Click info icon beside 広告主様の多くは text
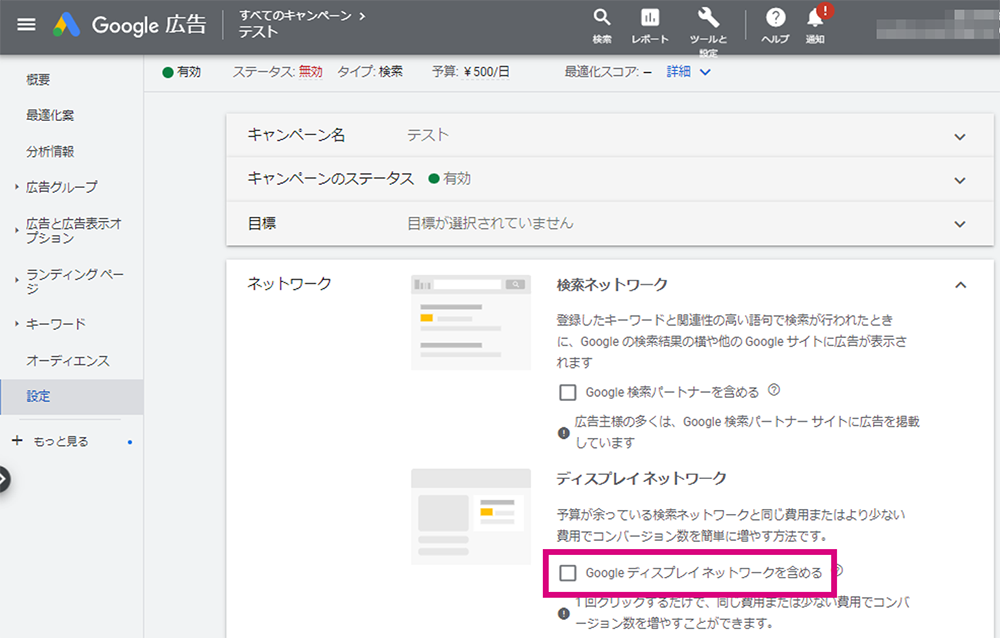Viewport: 1000px width, 638px height. [x=563, y=433]
